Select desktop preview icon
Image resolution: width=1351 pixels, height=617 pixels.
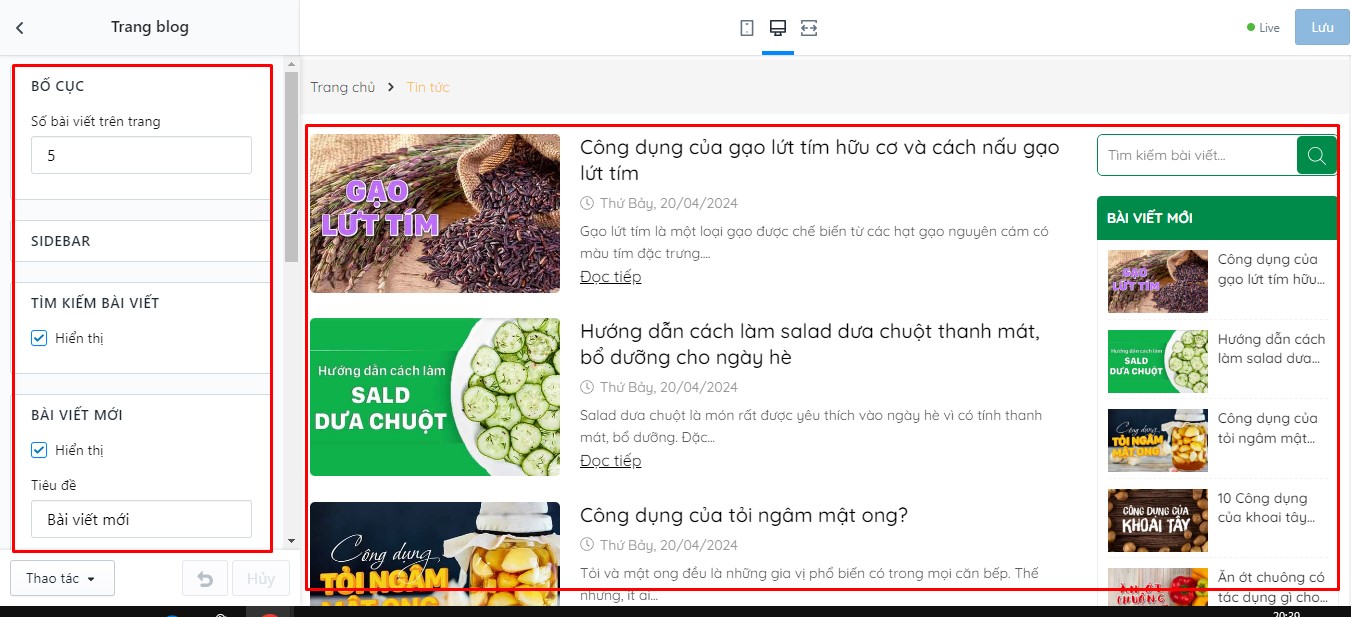tap(778, 28)
